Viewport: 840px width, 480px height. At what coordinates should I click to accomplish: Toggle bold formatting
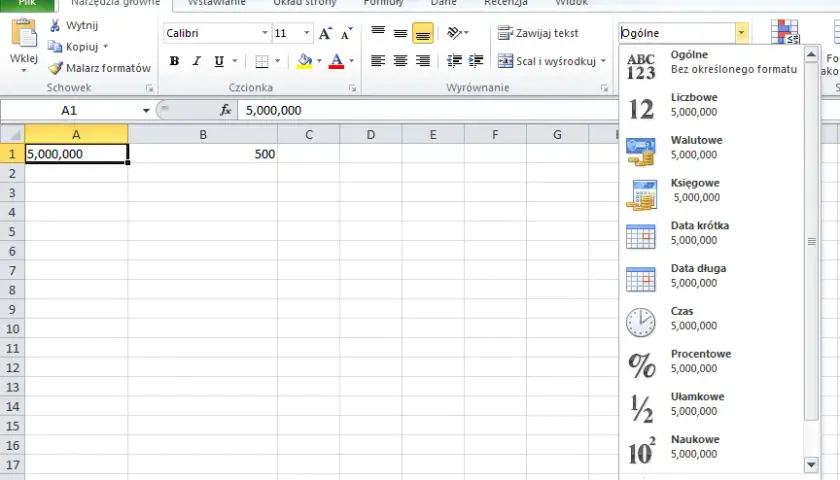174,61
